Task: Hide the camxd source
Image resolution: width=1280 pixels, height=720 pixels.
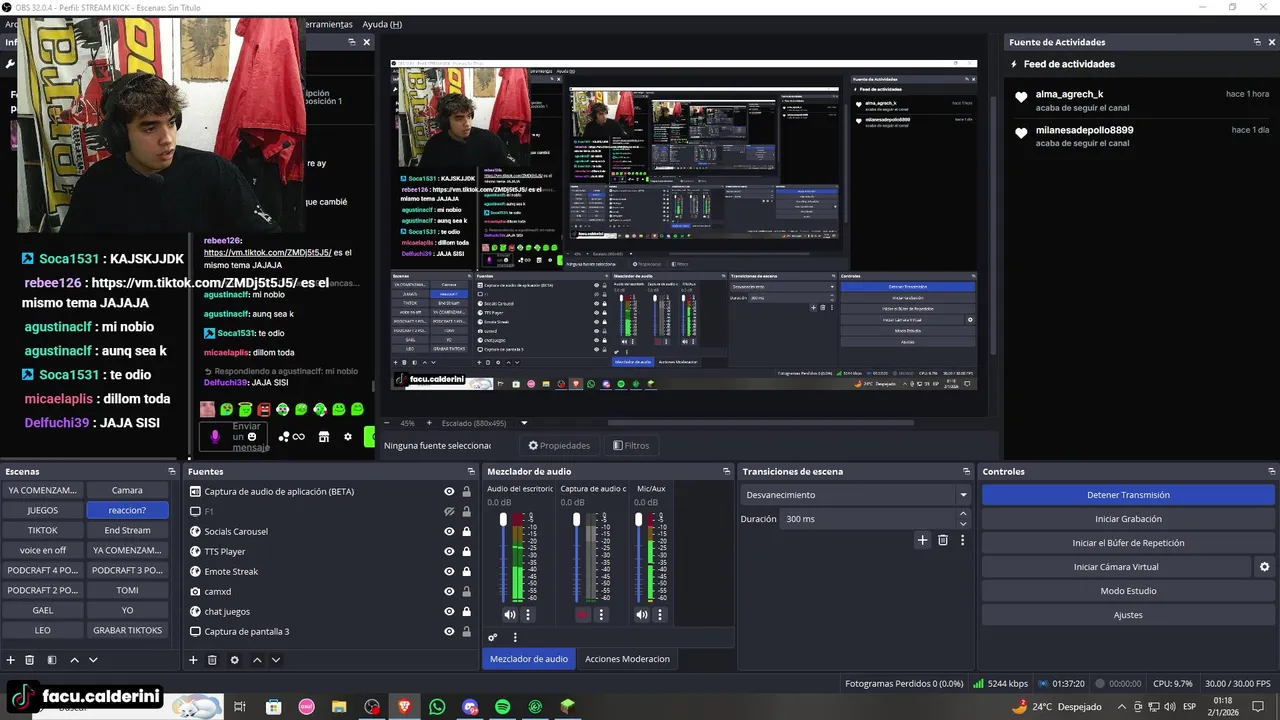Action: (449, 592)
